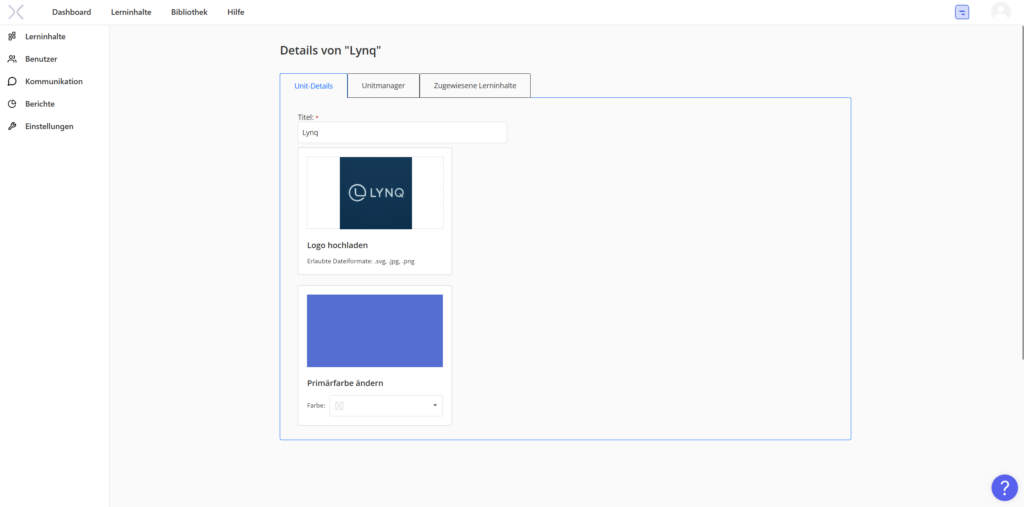
Task: Go to Lerninhalte in the sidebar
Action: [x=45, y=37]
